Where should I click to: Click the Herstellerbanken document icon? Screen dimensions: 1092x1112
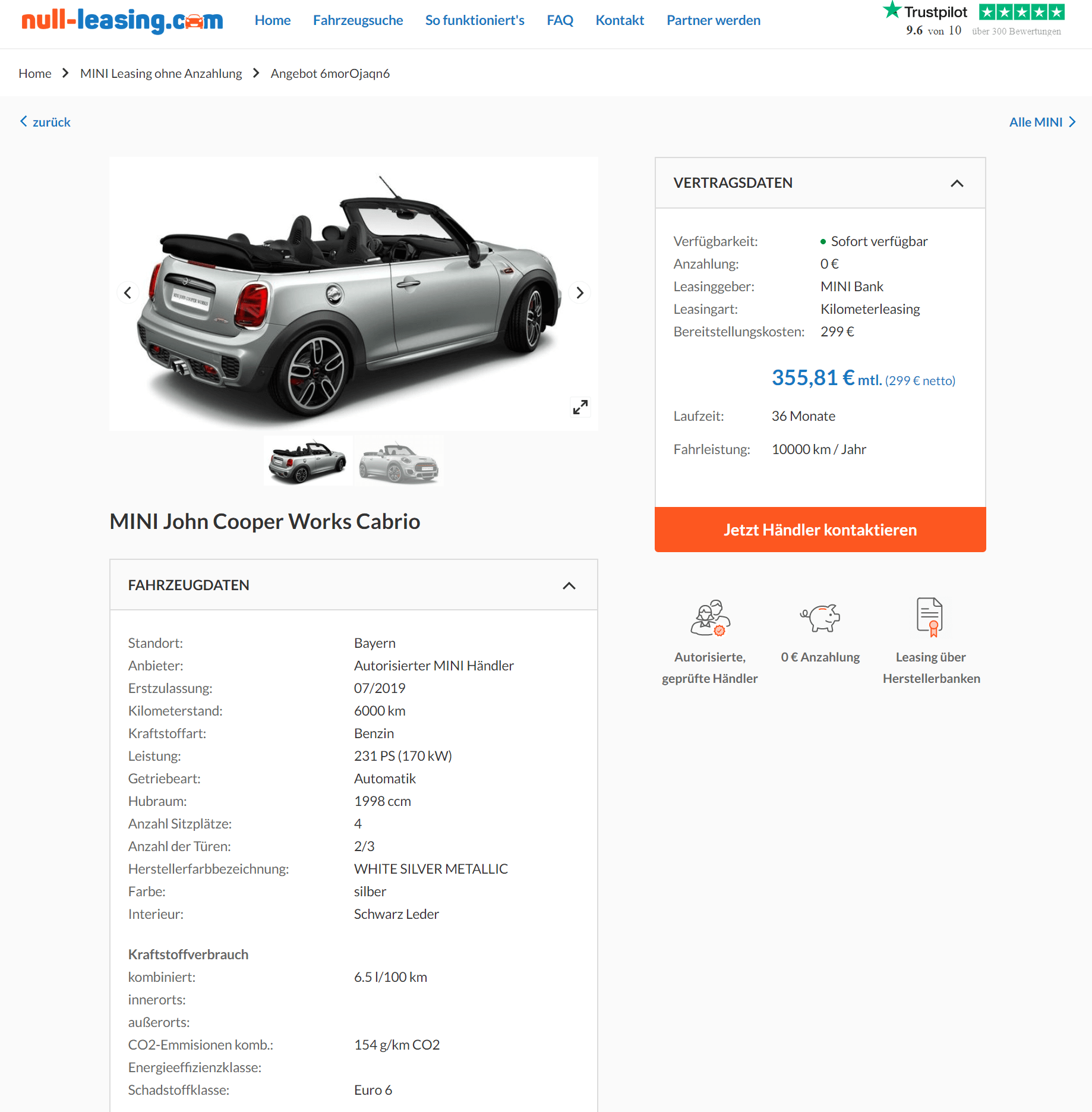tap(930, 617)
